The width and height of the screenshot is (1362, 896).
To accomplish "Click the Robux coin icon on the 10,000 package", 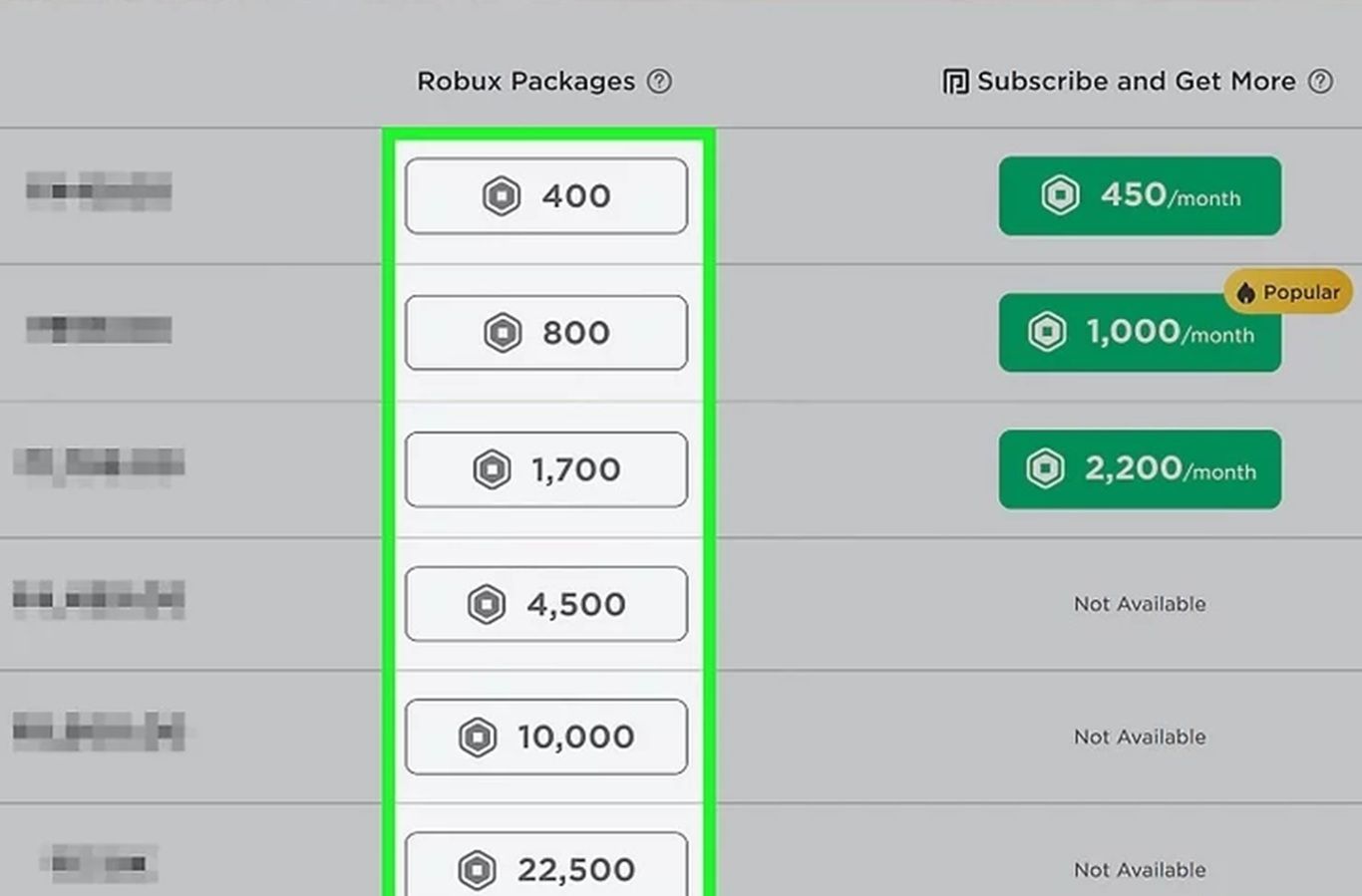I will 478,737.
